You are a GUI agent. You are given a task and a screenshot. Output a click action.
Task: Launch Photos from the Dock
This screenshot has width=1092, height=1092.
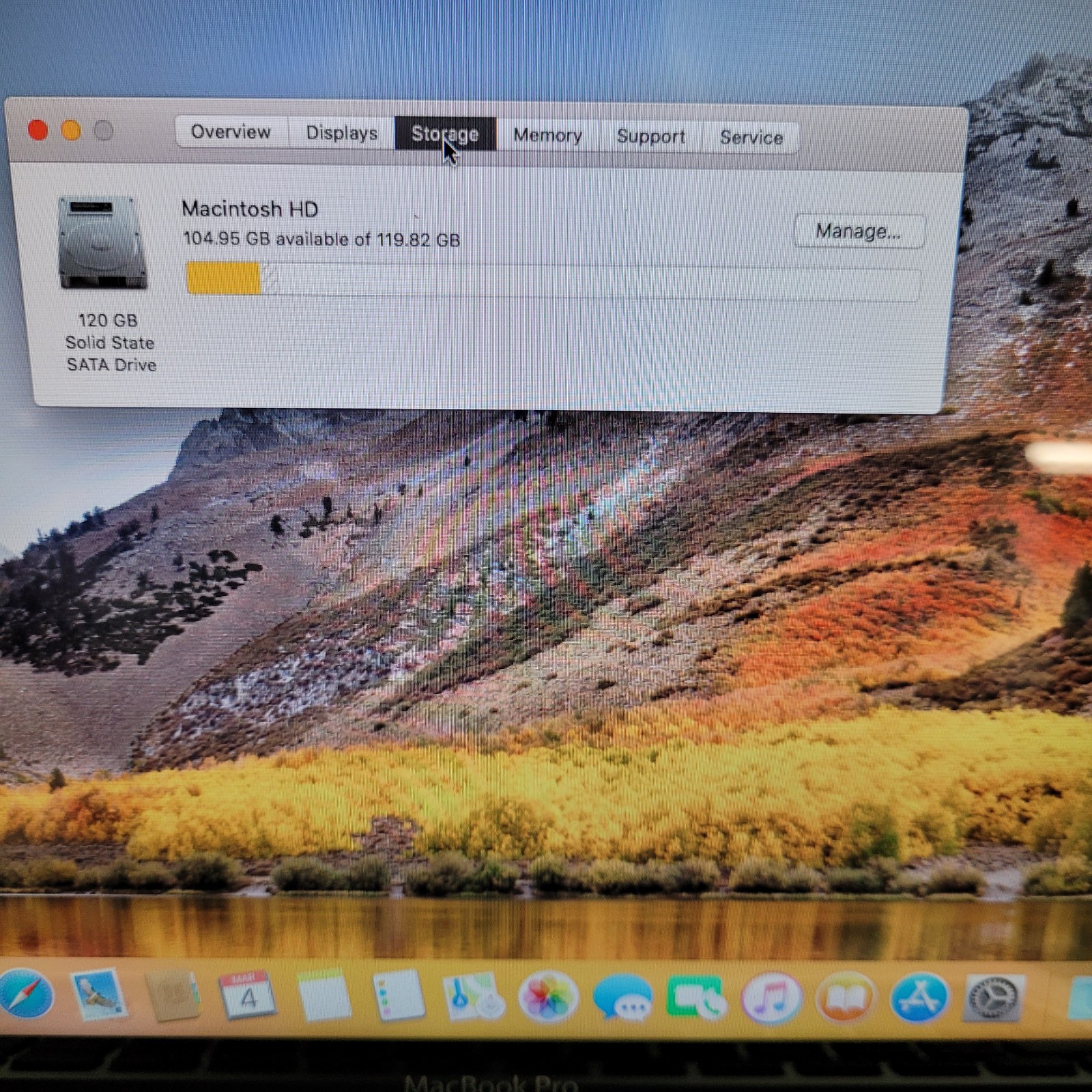(x=548, y=998)
